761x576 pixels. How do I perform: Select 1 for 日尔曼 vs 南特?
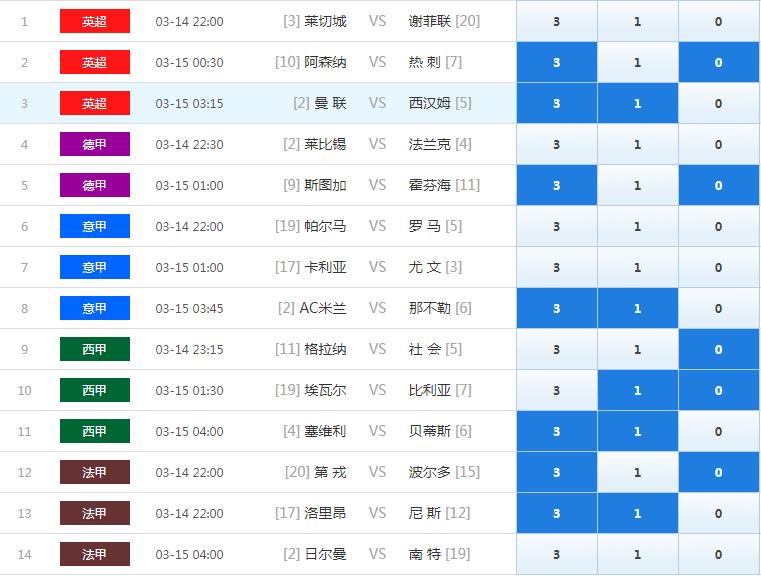point(638,554)
